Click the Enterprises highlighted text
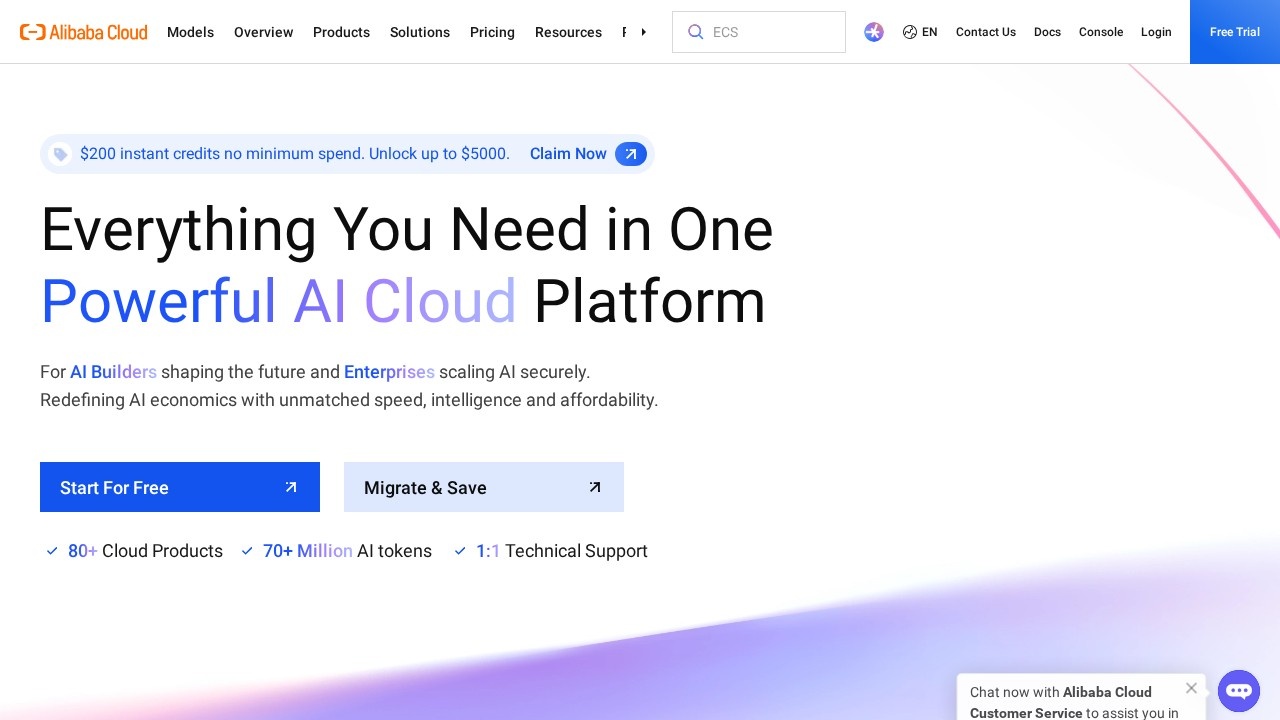 389,372
